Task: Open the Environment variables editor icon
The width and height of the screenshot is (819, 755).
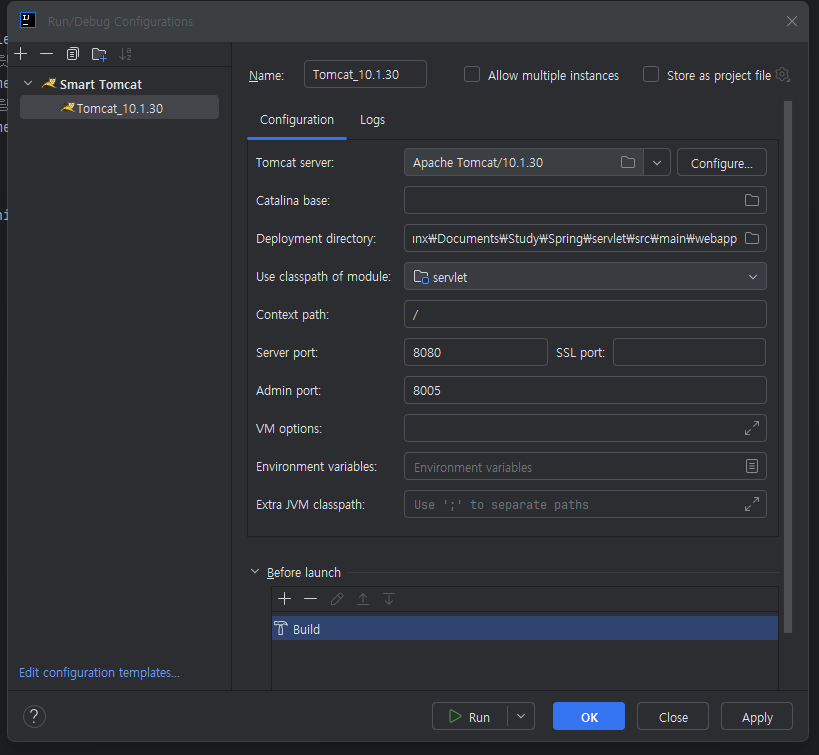Action: (753, 466)
